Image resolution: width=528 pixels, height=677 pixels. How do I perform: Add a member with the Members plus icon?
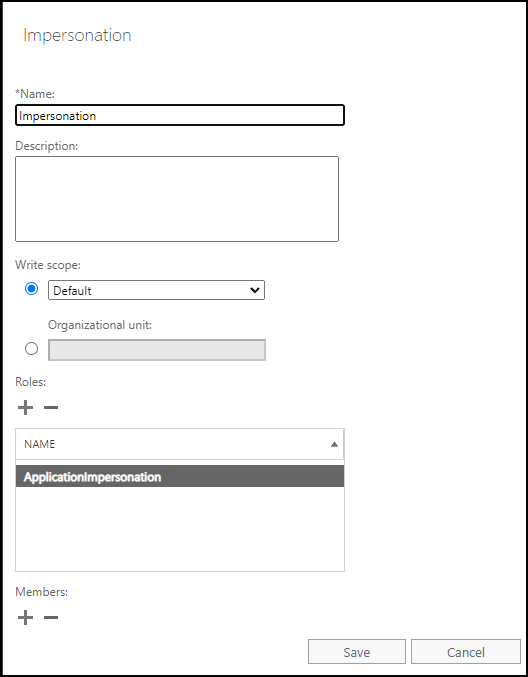[25, 617]
